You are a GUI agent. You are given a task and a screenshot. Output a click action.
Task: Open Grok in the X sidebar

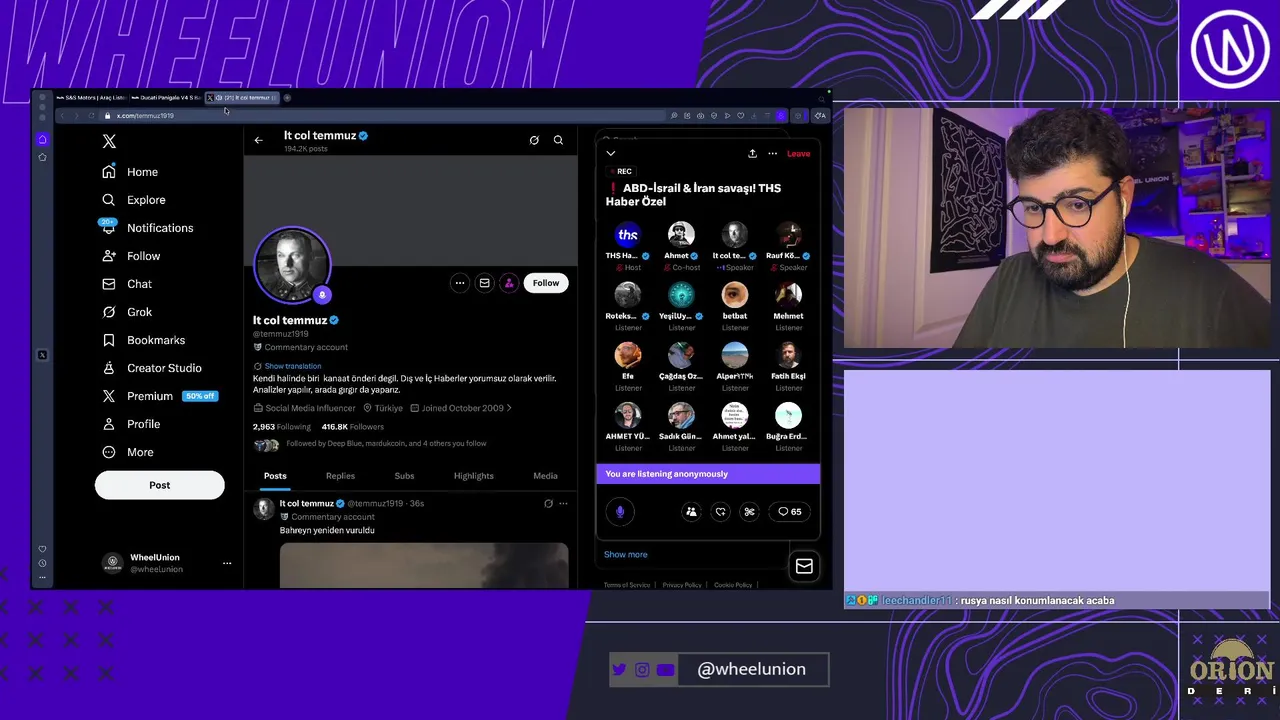click(x=127, y=312)
